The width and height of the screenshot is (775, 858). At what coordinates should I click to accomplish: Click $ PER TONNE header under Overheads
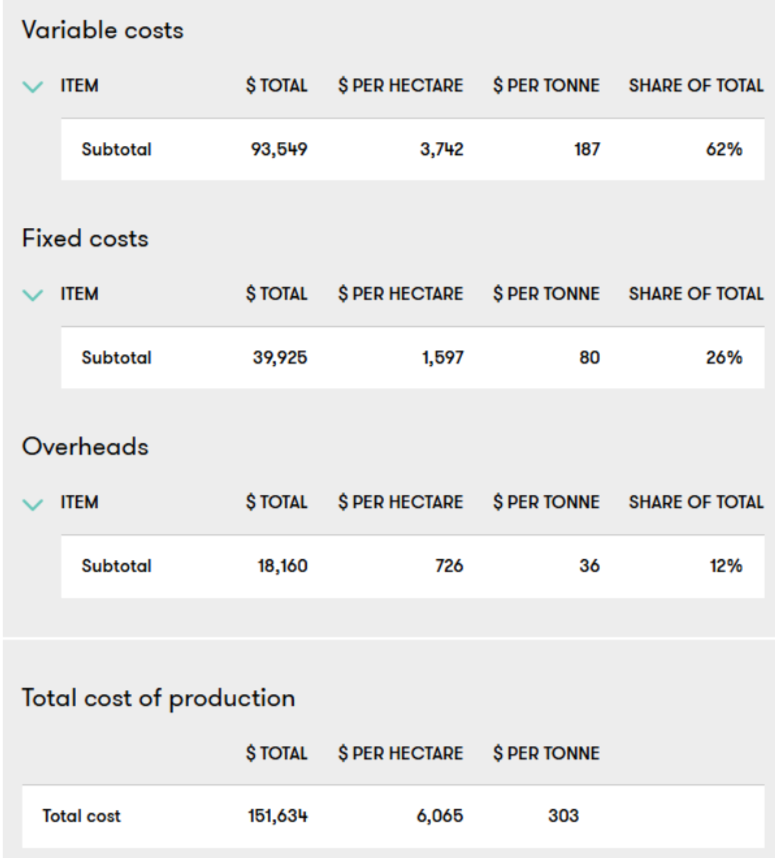[546, 502]
